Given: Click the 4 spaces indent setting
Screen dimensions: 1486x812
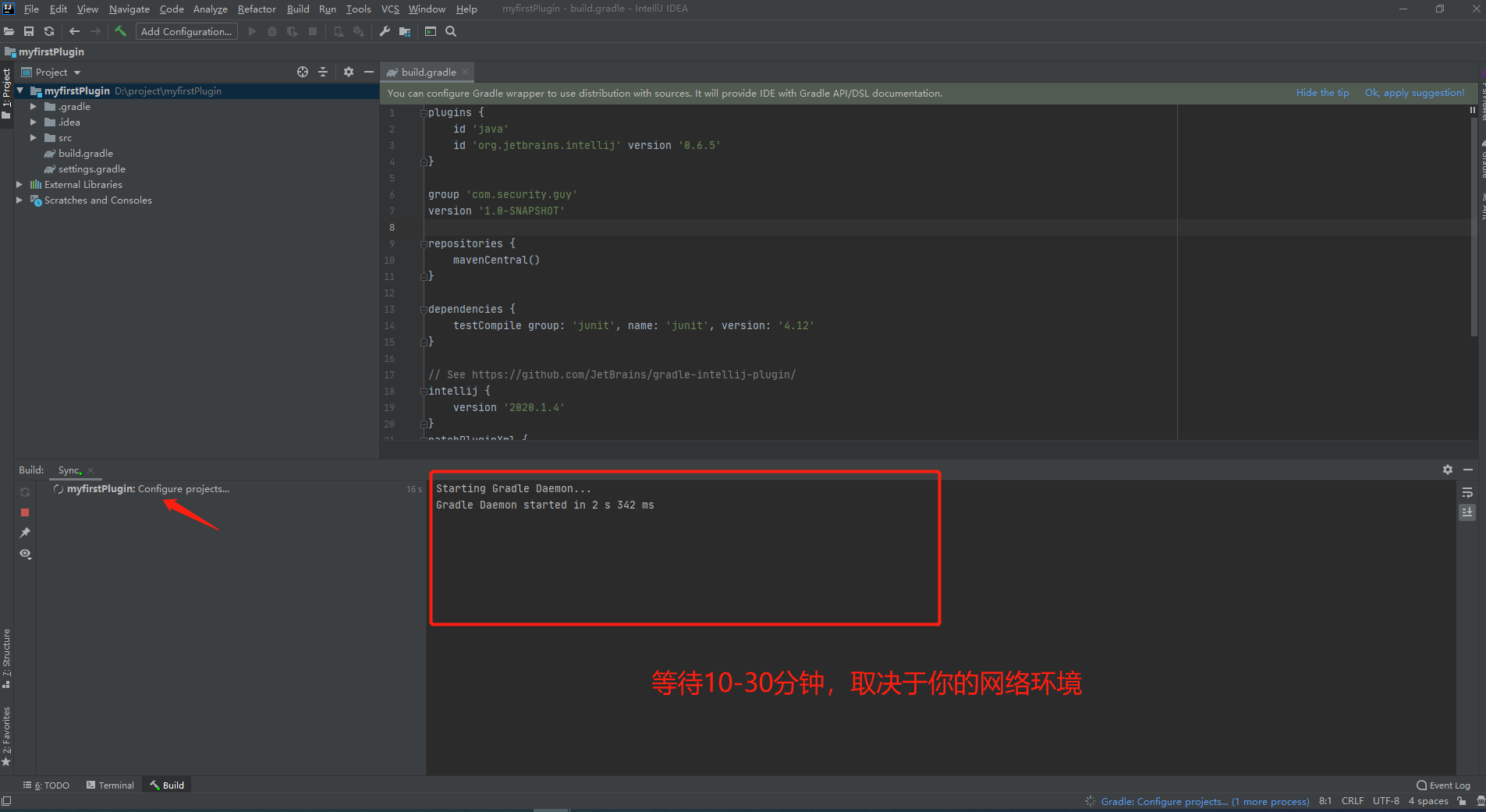Looking at the screenshot, I should [x=1428, y=801].
